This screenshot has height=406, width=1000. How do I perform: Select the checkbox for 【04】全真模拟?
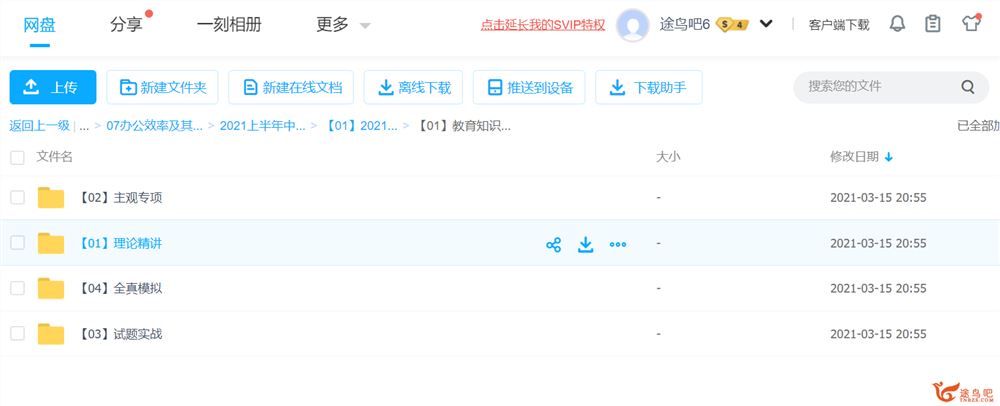click(x=17, y=288)
